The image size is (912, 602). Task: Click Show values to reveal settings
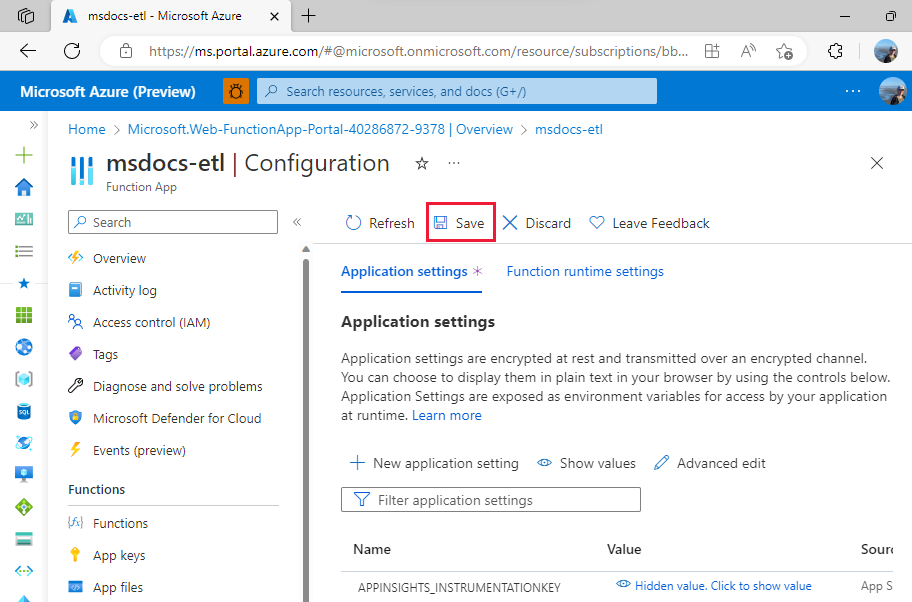coord(586,463)
